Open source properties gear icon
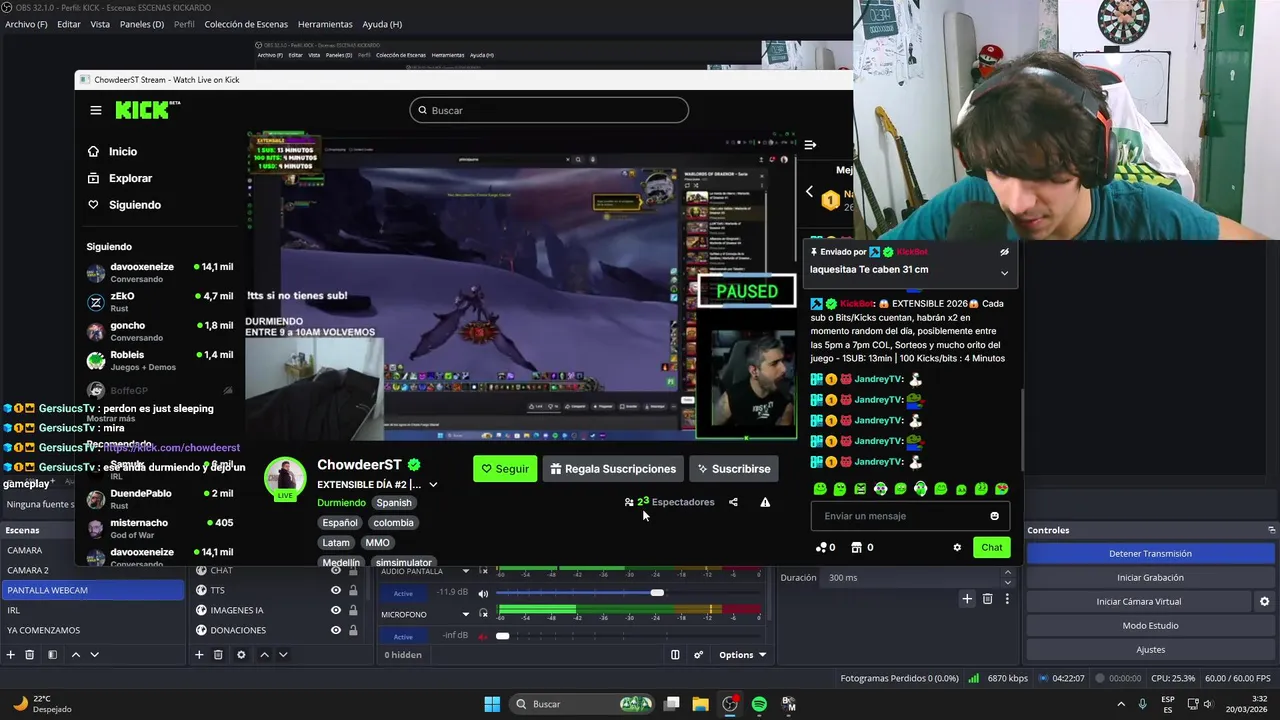This screenshot has height=720, width=1280. [x=241, y=655]
